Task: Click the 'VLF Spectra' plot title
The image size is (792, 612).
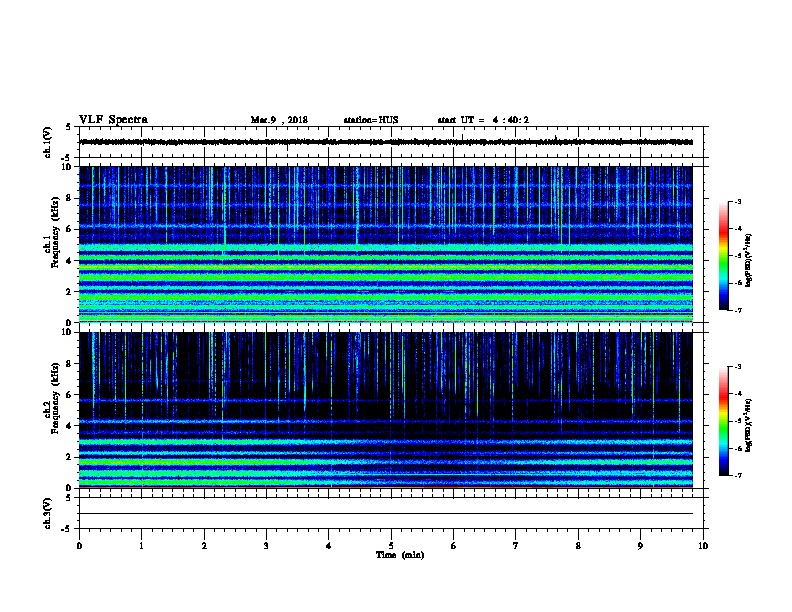Action: [113, 120]
